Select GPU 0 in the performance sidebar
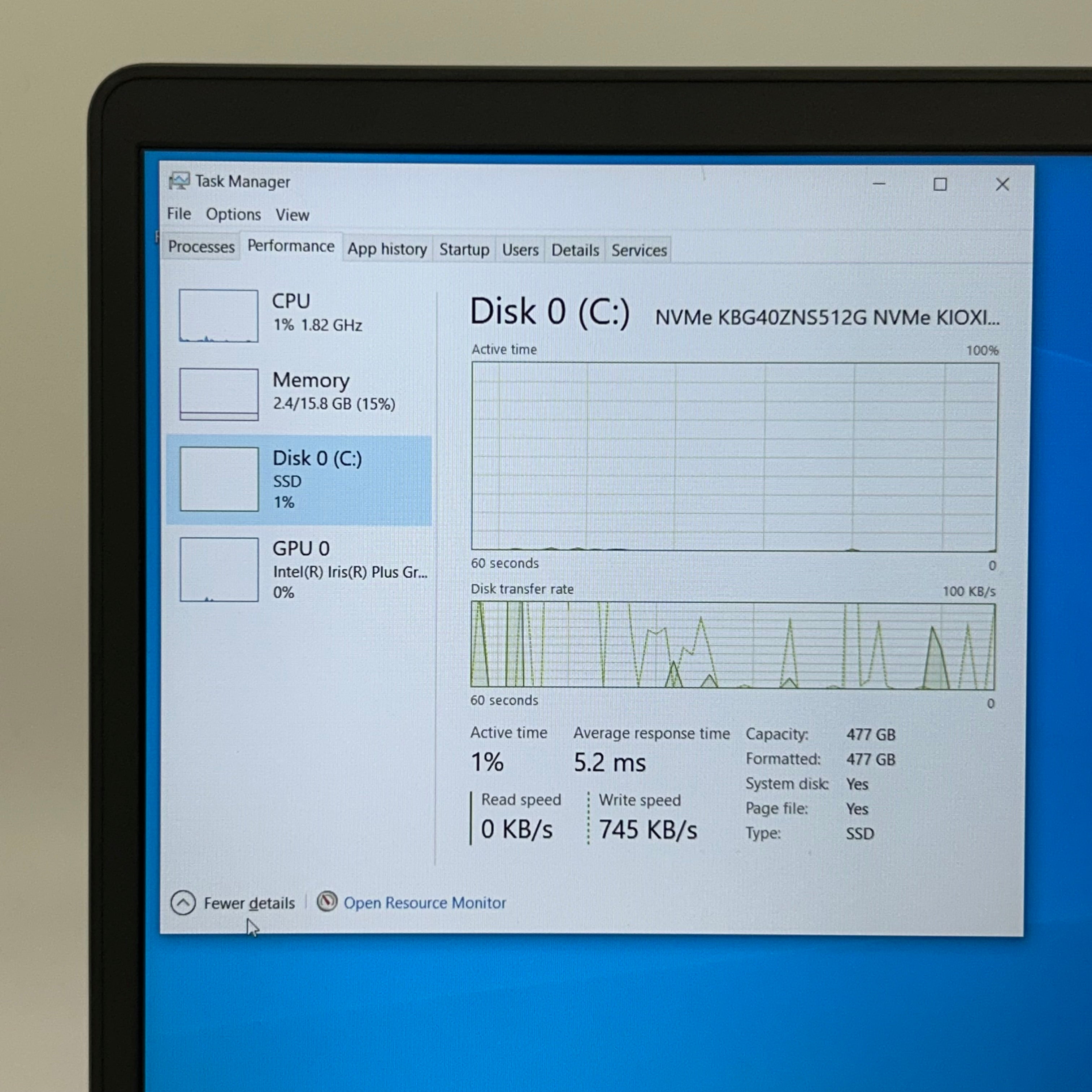 300,570
